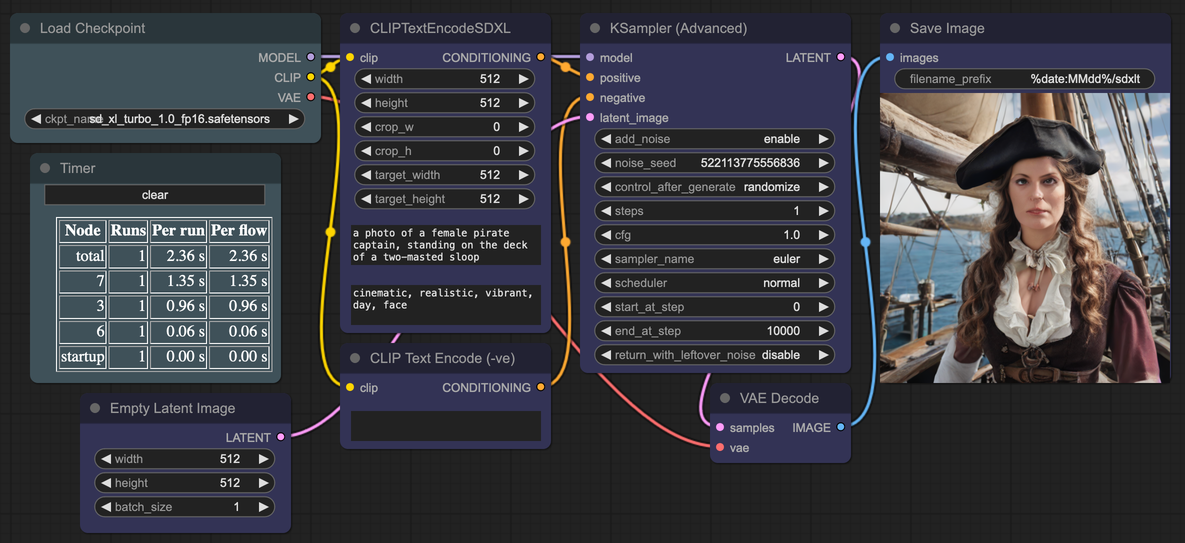
Task: Click the IMAGE output socket on VAE Decode
Action: (840, 427)
